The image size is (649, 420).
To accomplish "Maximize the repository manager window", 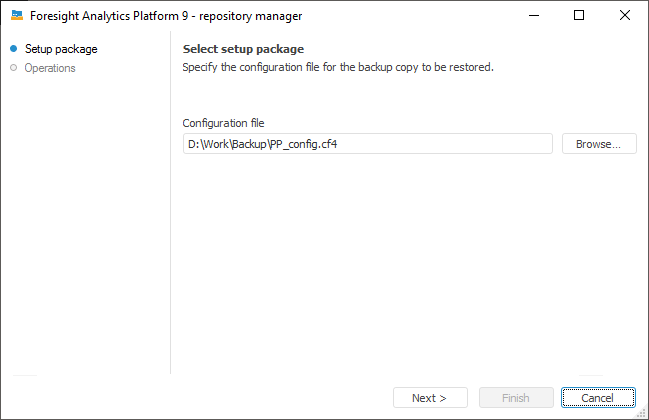I will pos(579,16).
